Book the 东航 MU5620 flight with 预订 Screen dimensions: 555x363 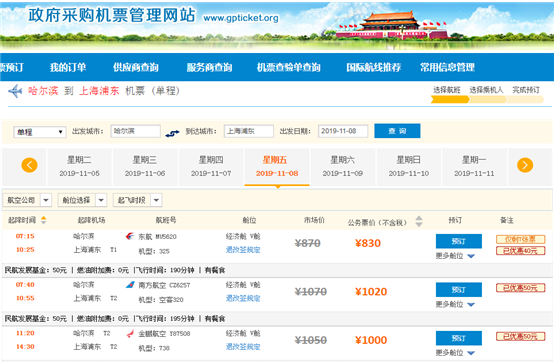pyautogui.click(x=459, y=241)
